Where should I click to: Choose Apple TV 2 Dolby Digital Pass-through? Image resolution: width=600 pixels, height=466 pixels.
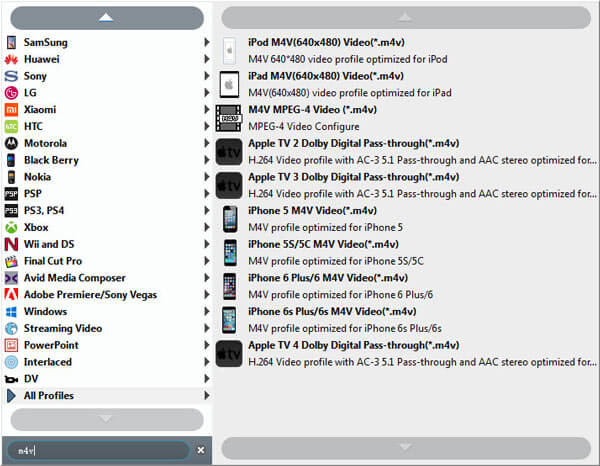click(406, 152)
